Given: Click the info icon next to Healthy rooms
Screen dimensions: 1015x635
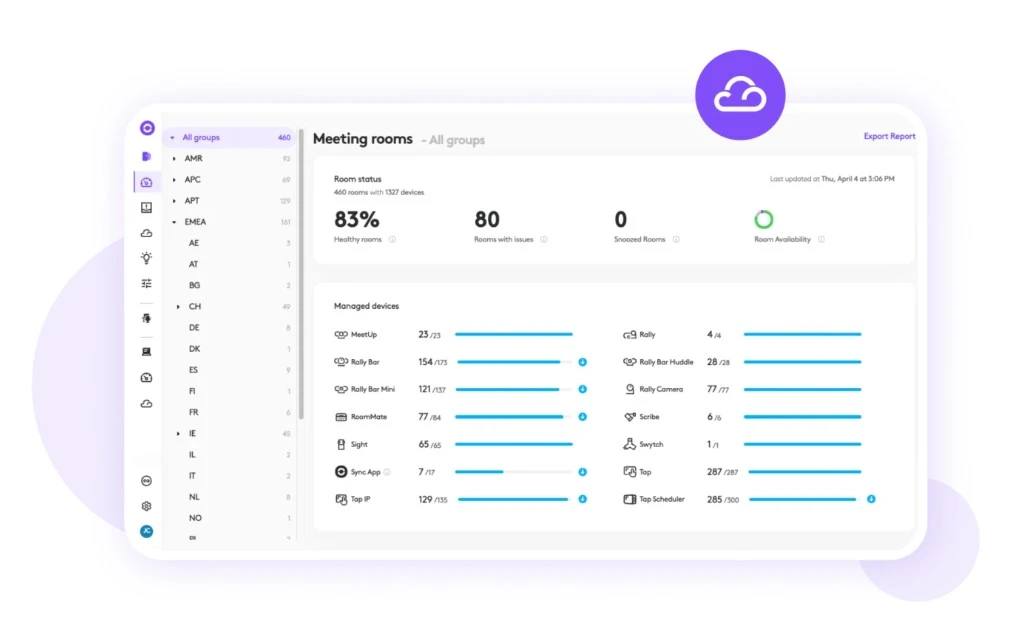Looking at the screenshot, I should [x=392, y=240].
